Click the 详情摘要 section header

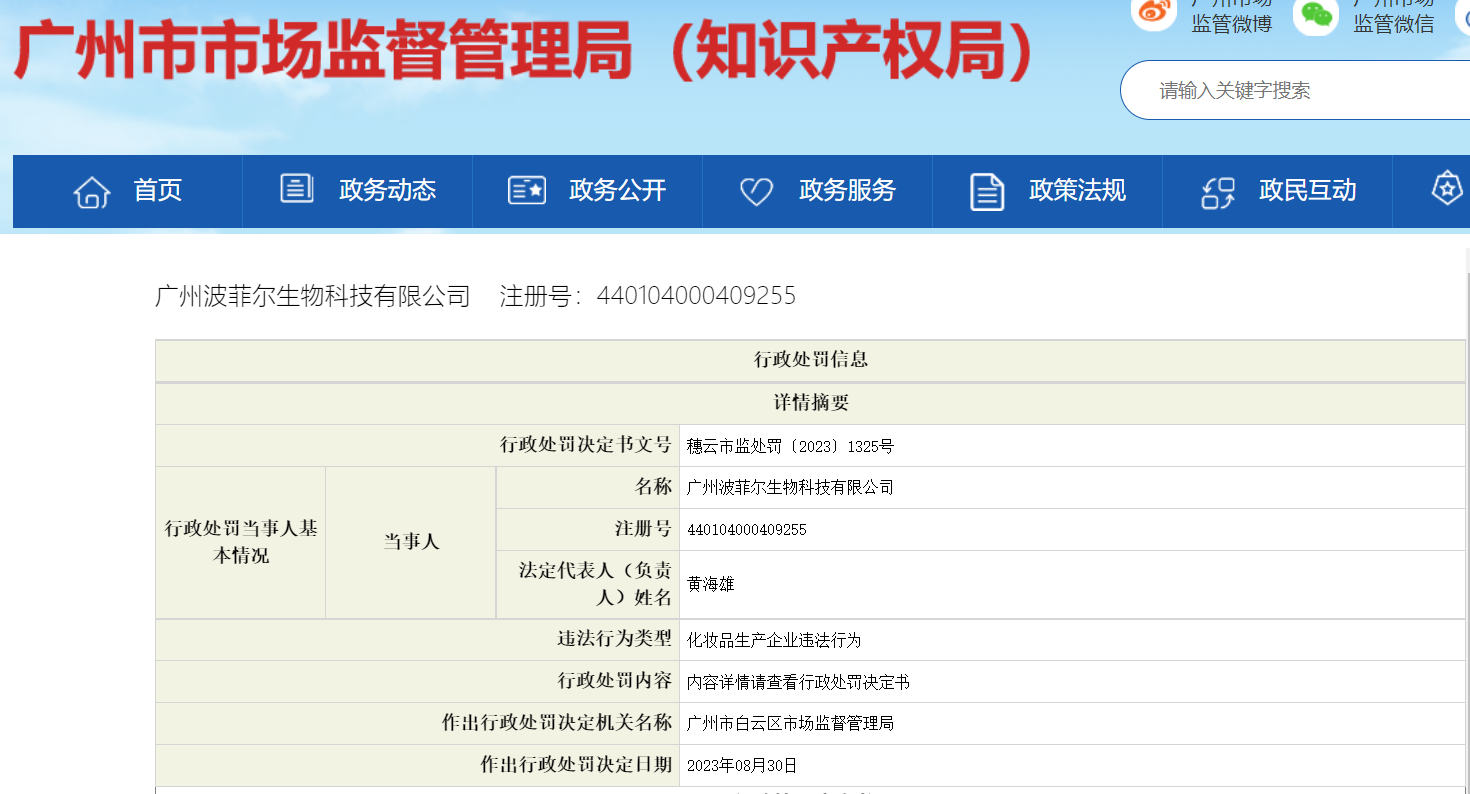coord(811,403)
